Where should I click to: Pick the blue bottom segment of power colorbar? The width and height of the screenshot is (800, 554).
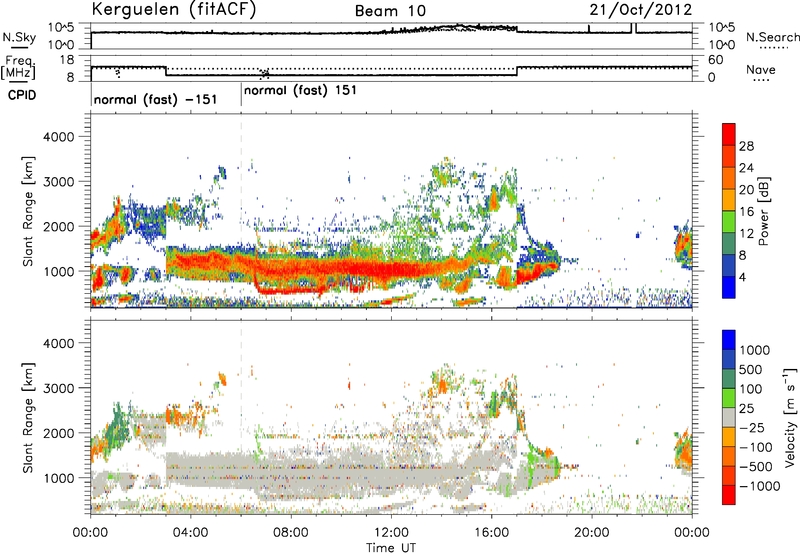point(729,288)
